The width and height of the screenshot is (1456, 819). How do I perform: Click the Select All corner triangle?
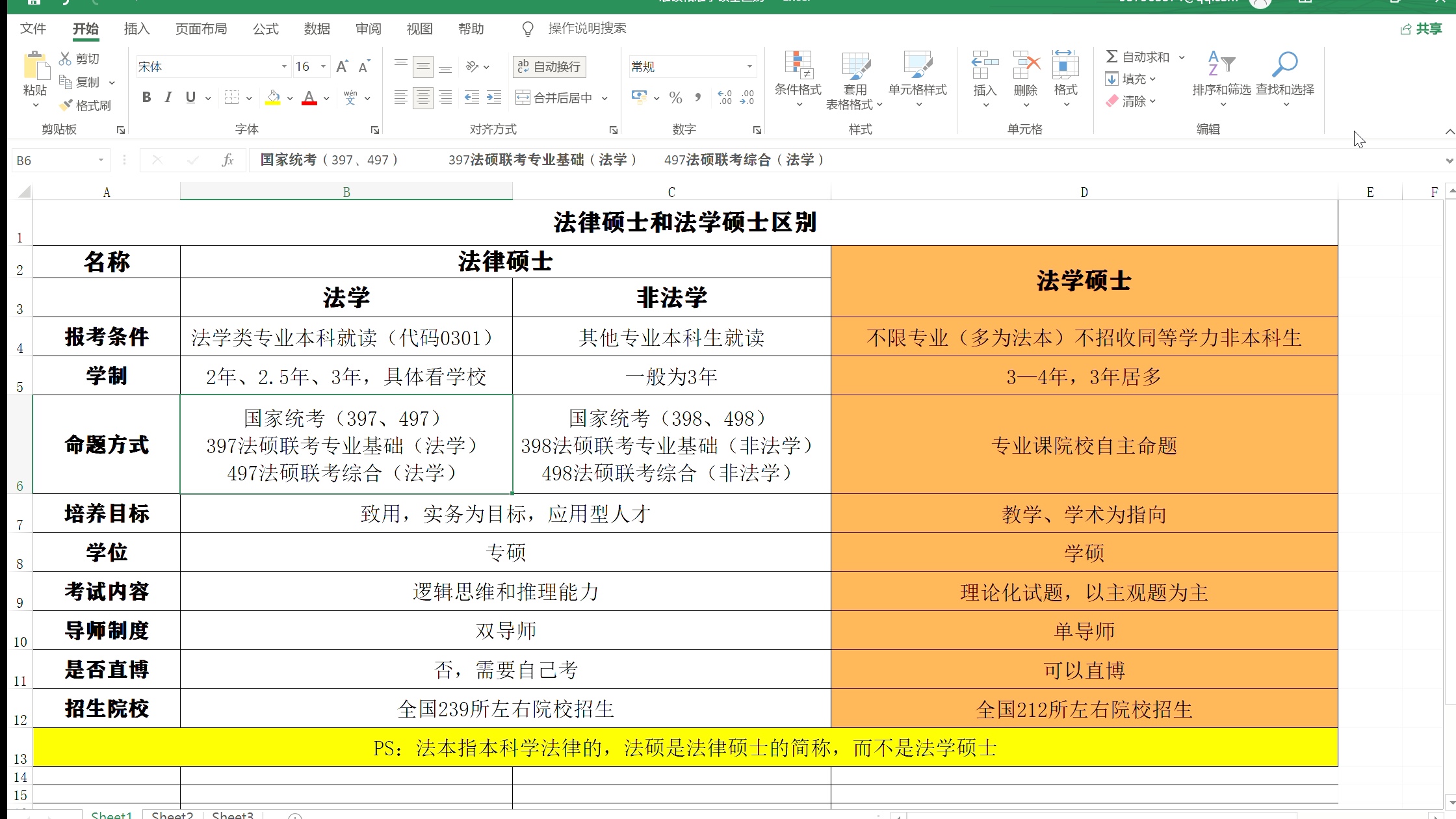[x=24, y=192]
